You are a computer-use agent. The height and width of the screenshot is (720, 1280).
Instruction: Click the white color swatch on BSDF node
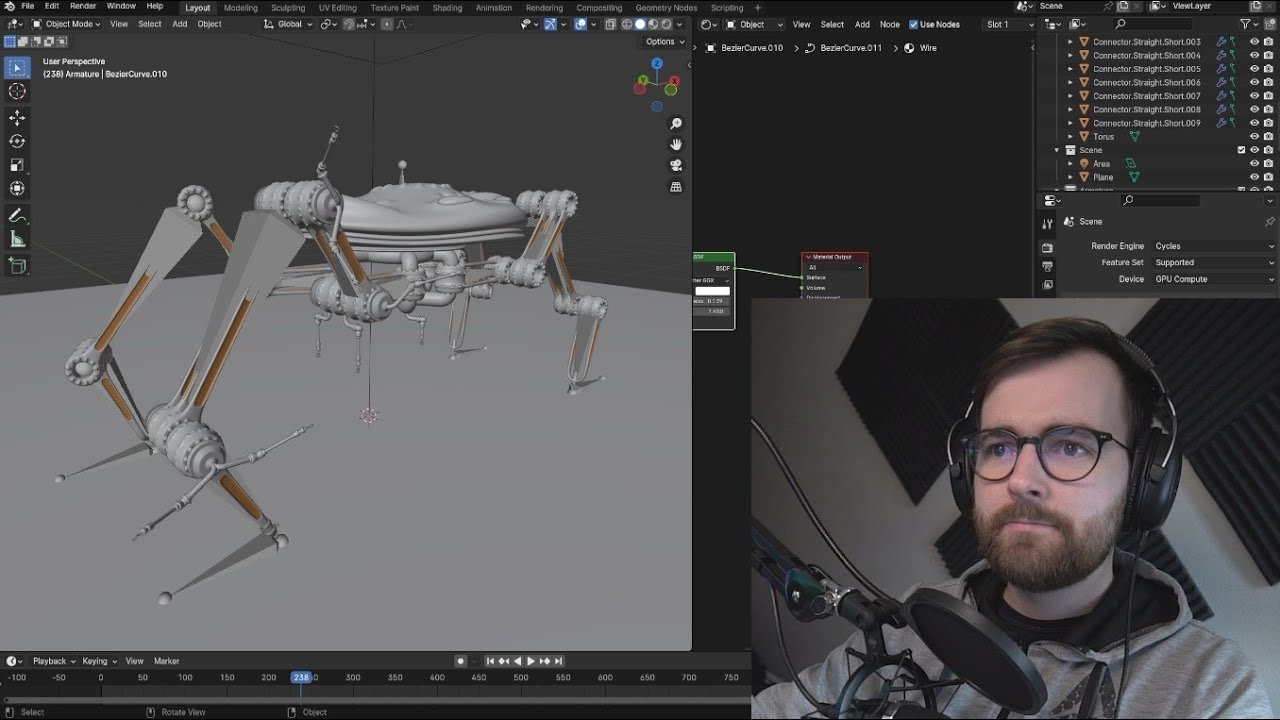point(713,291)
